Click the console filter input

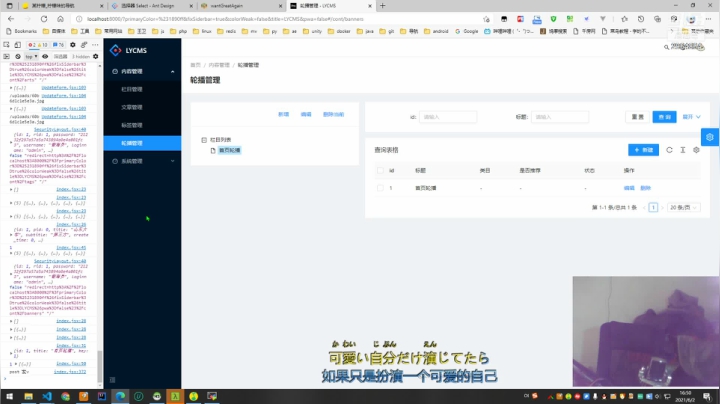pos(60,56)
